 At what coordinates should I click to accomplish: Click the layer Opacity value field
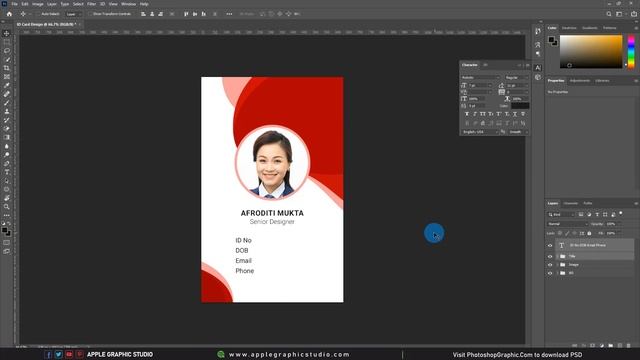tap(611, 224)
